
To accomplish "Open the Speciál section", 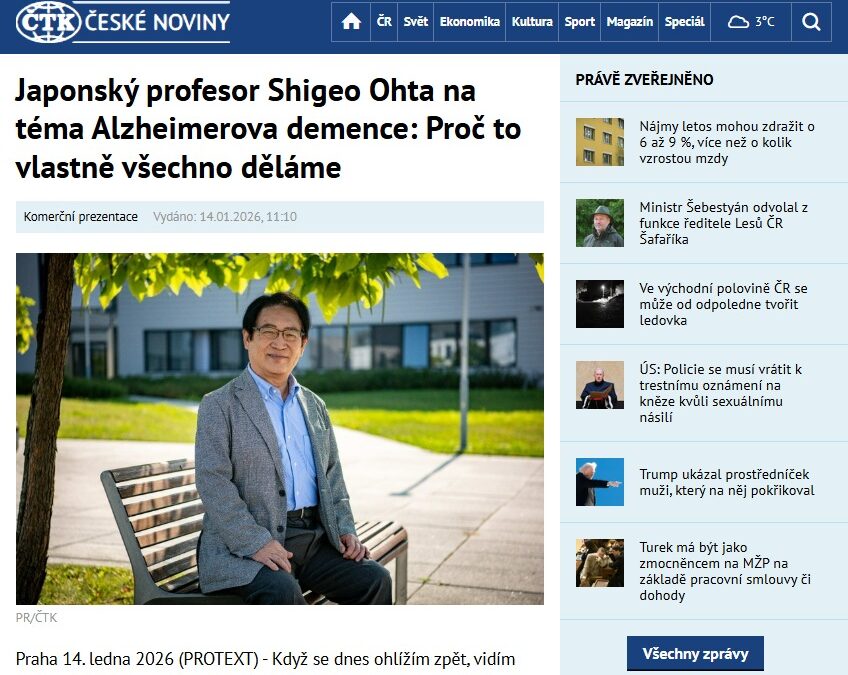I will pos(684,22).
